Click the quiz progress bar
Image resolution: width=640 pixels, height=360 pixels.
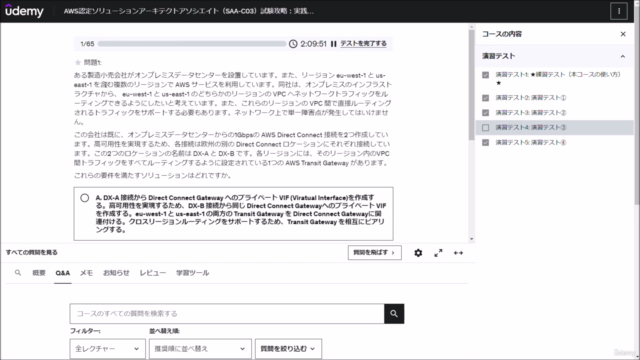click(x=191, y=44)
